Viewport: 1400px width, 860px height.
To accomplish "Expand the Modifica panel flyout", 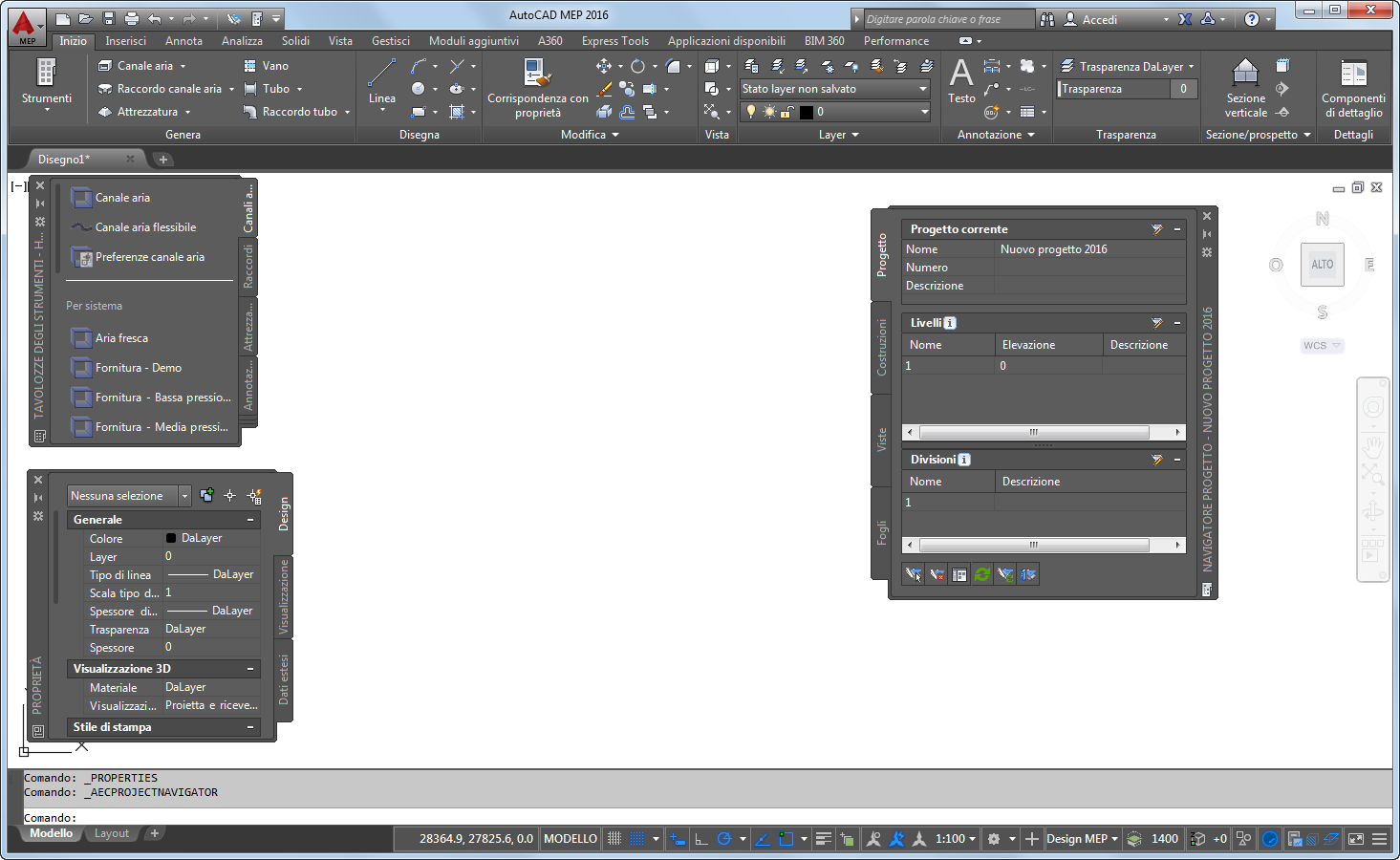I will point(590,135).
